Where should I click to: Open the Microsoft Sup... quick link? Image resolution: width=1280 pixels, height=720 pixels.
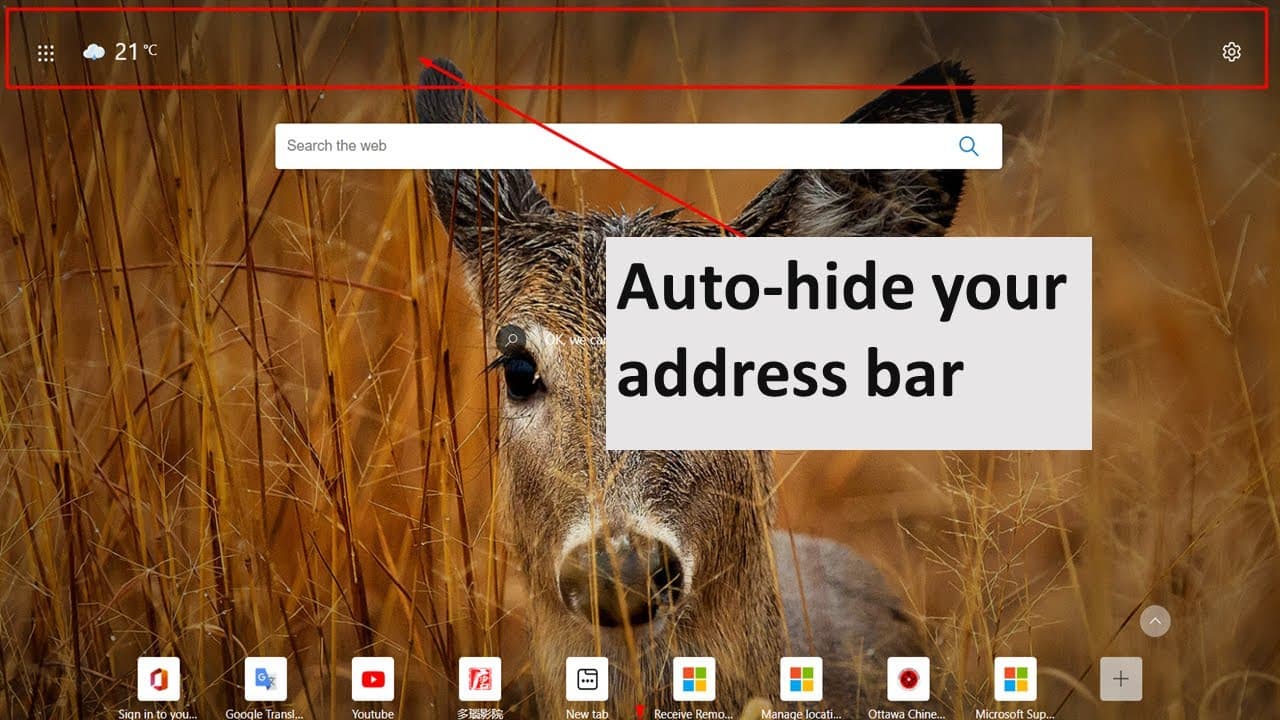pyautogui.click(x=1015, y=679)
